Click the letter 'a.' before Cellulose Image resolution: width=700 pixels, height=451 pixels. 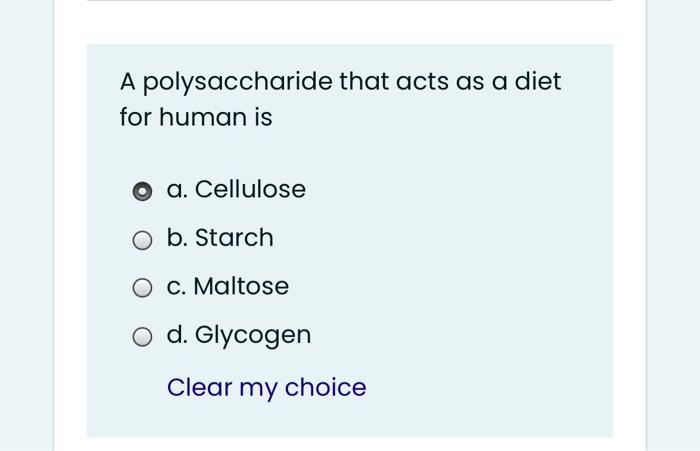(177, 189)
